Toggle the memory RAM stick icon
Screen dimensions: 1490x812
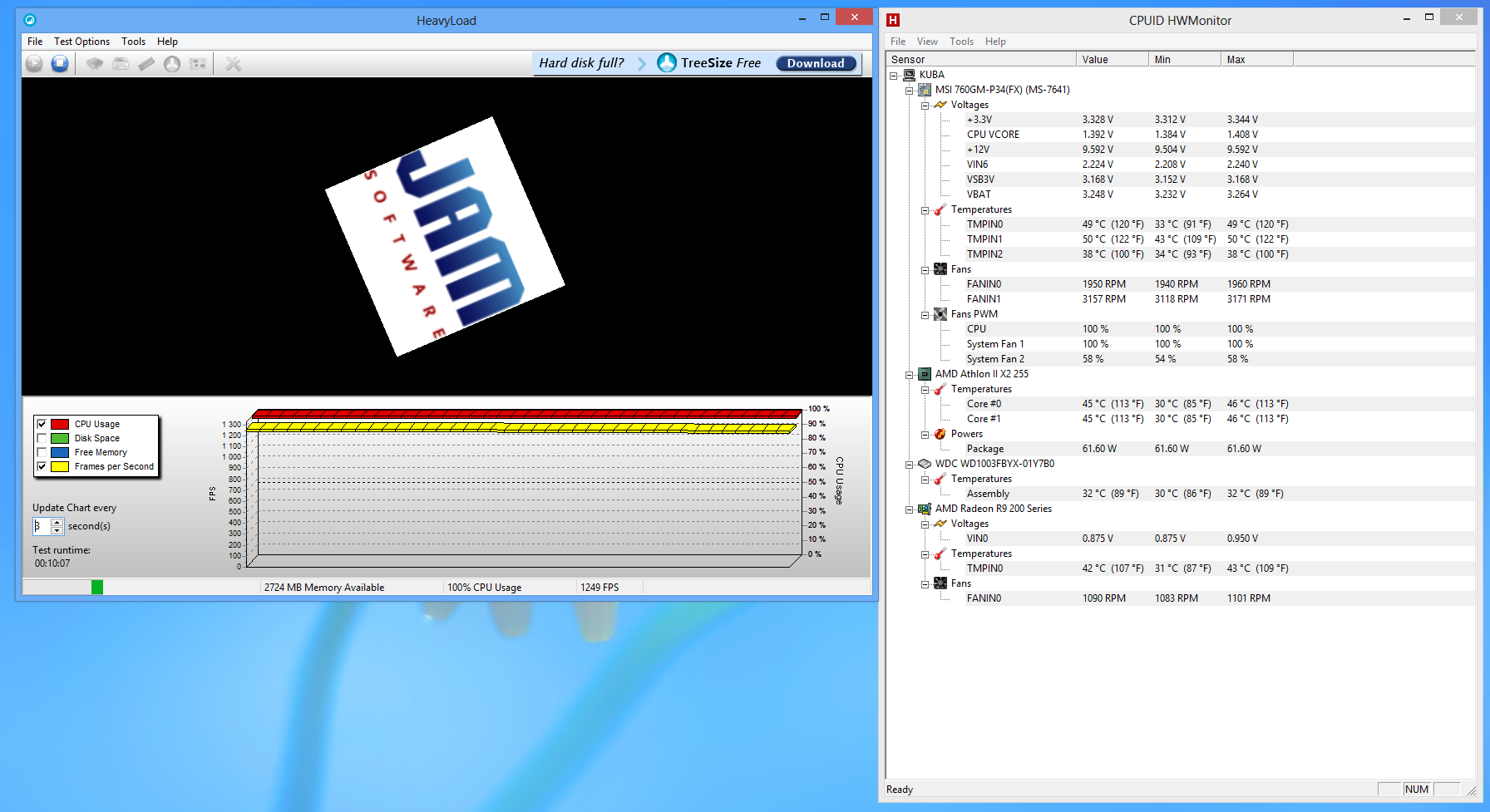[x=146, y=63]
